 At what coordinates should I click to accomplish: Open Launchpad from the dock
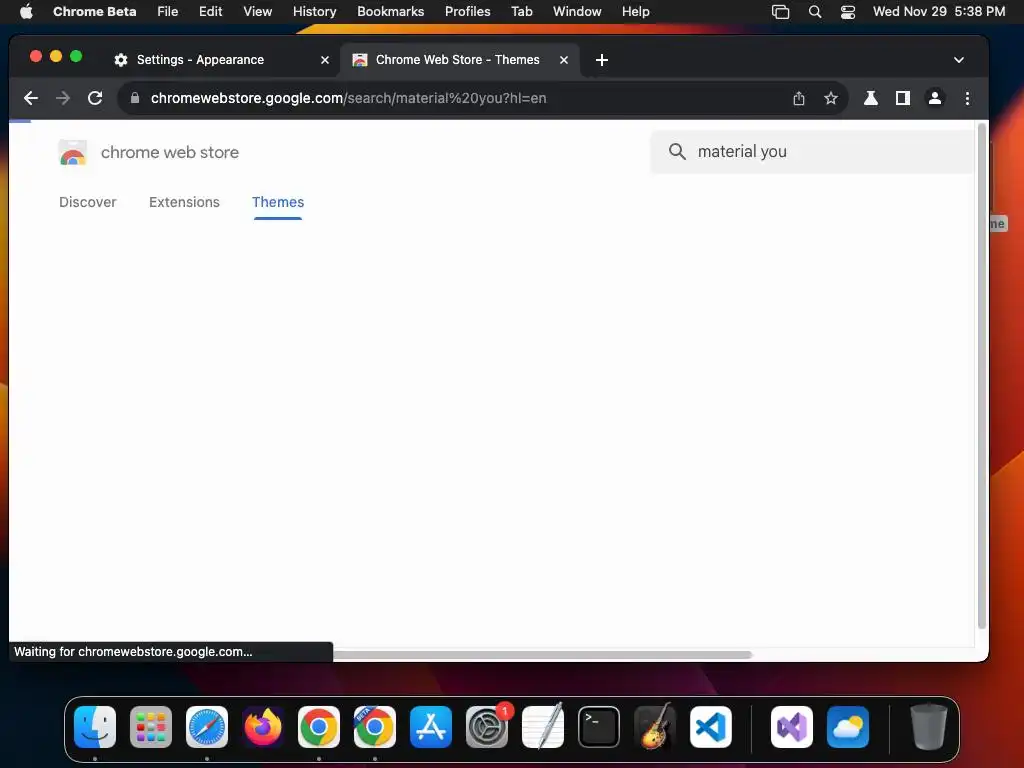point(151,727)
